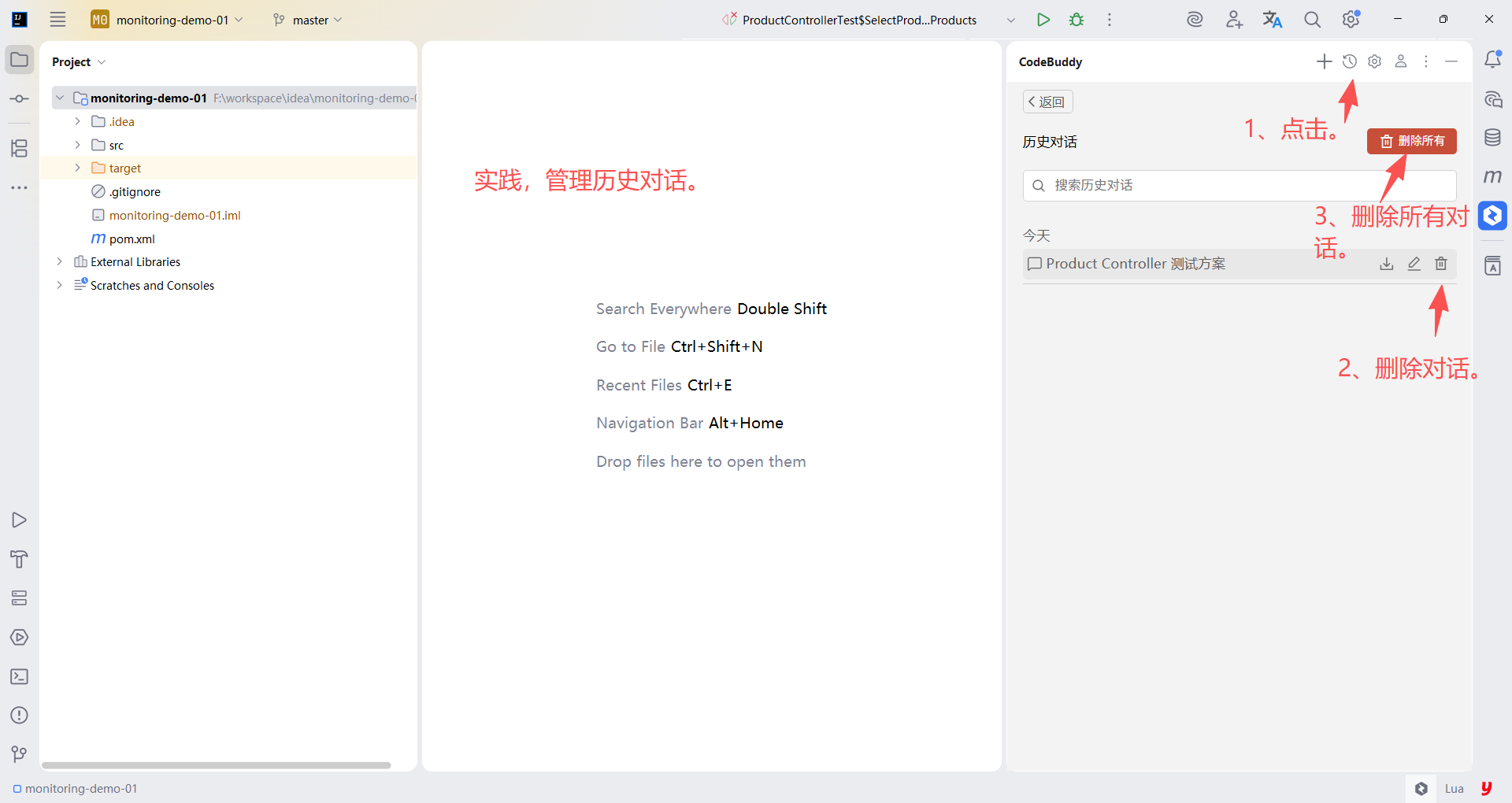Click the Code With Me add-user icon

click(x=1234, y=20)
